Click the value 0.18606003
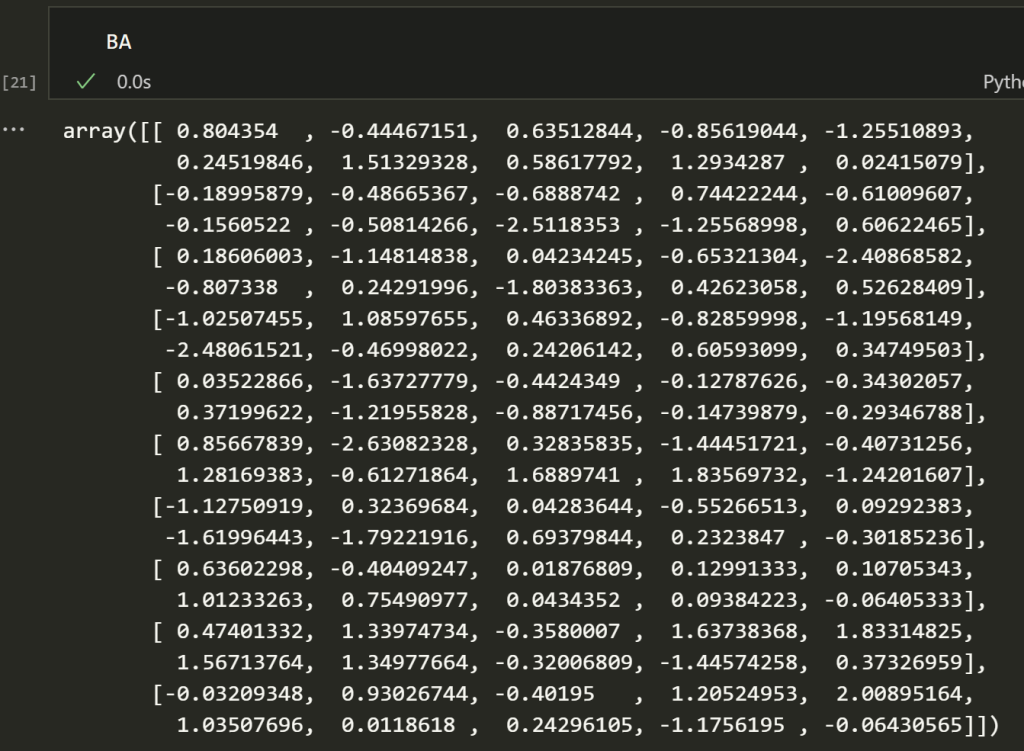 240,257
